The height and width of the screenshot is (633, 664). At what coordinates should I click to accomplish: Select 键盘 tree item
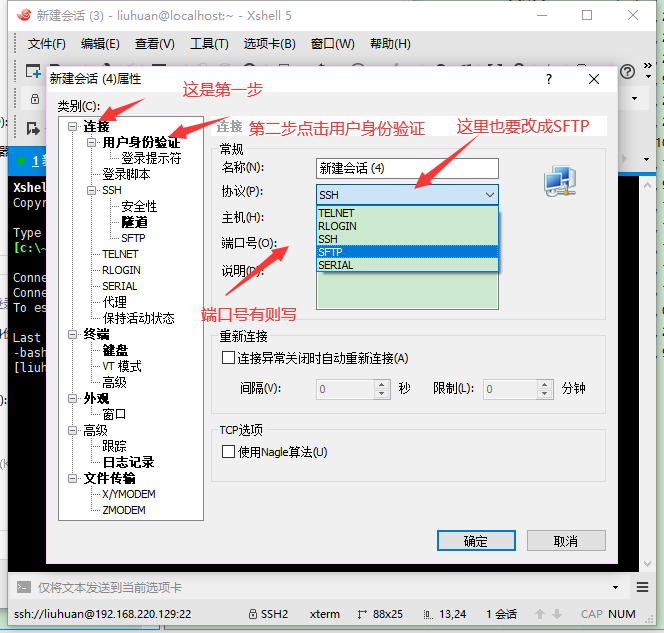[115, 350]
